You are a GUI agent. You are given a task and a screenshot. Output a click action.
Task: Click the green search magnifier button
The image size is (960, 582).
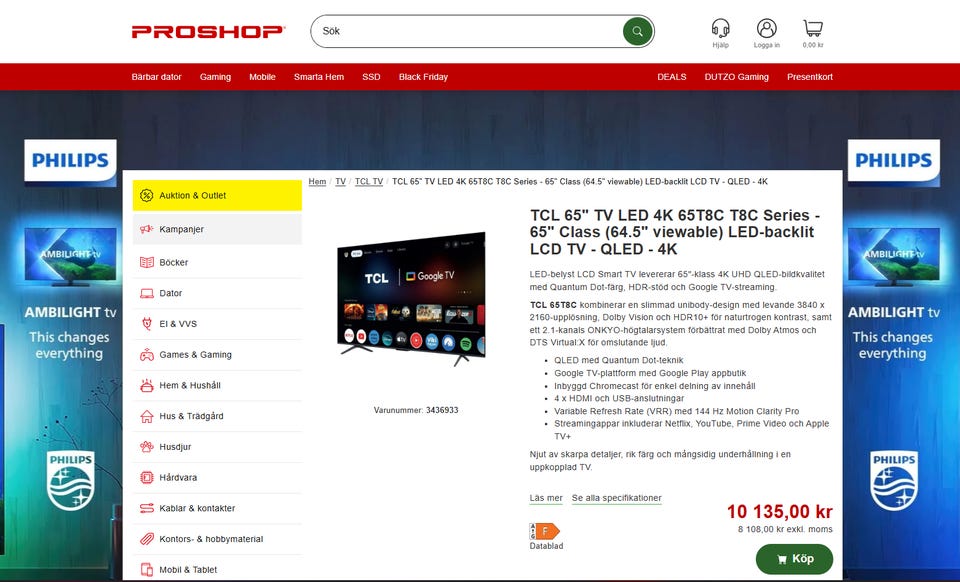tap(637, 31)
